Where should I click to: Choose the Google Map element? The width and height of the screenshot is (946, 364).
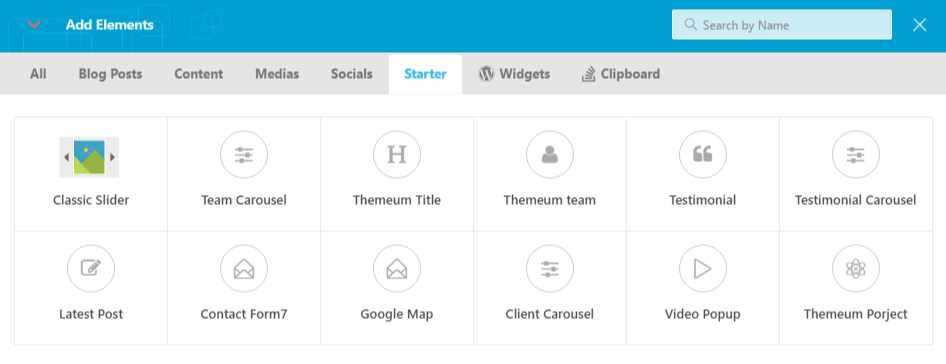point(397,288)
